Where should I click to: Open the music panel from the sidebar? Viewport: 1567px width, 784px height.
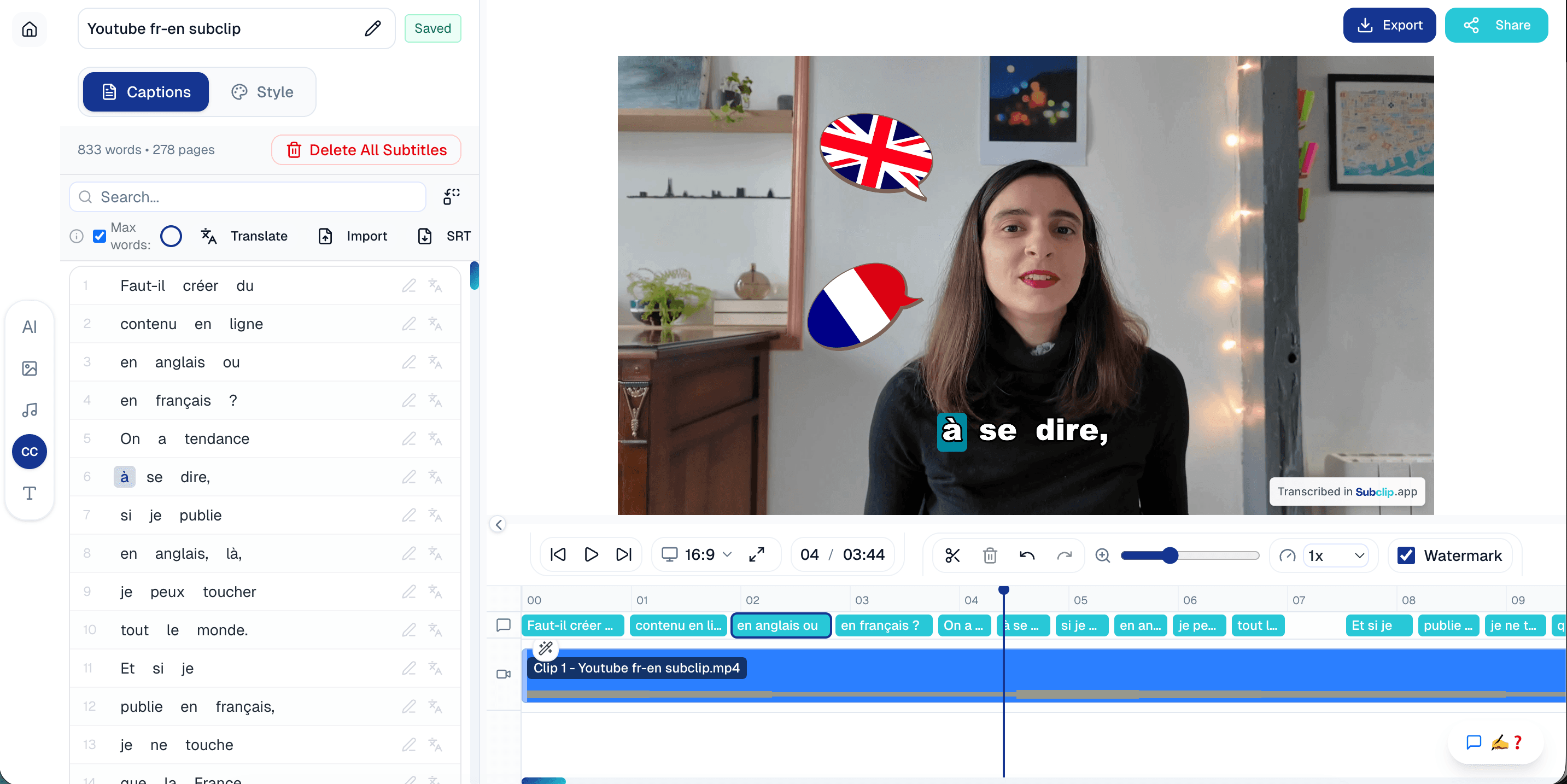point(28,409)
